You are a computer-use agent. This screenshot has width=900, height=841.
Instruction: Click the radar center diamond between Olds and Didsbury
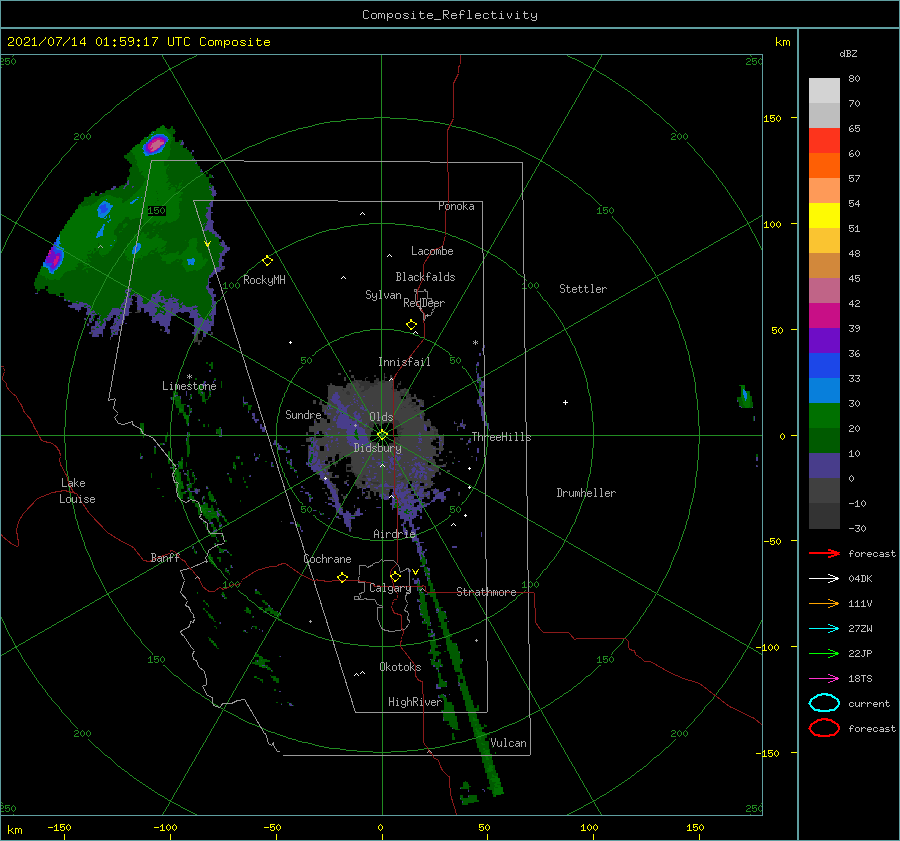tap(382, 435)
